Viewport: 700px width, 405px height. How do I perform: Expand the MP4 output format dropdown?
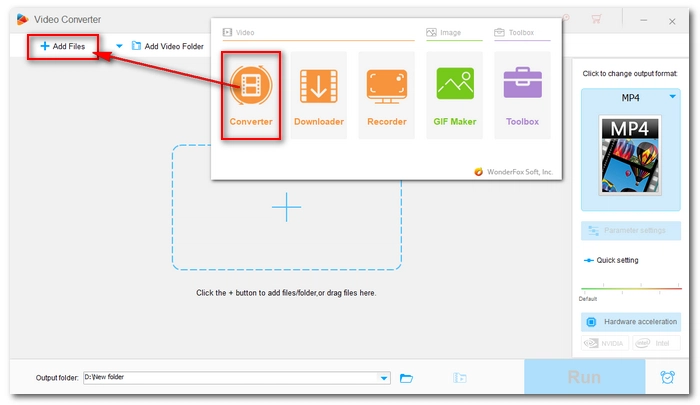[672, 97]
